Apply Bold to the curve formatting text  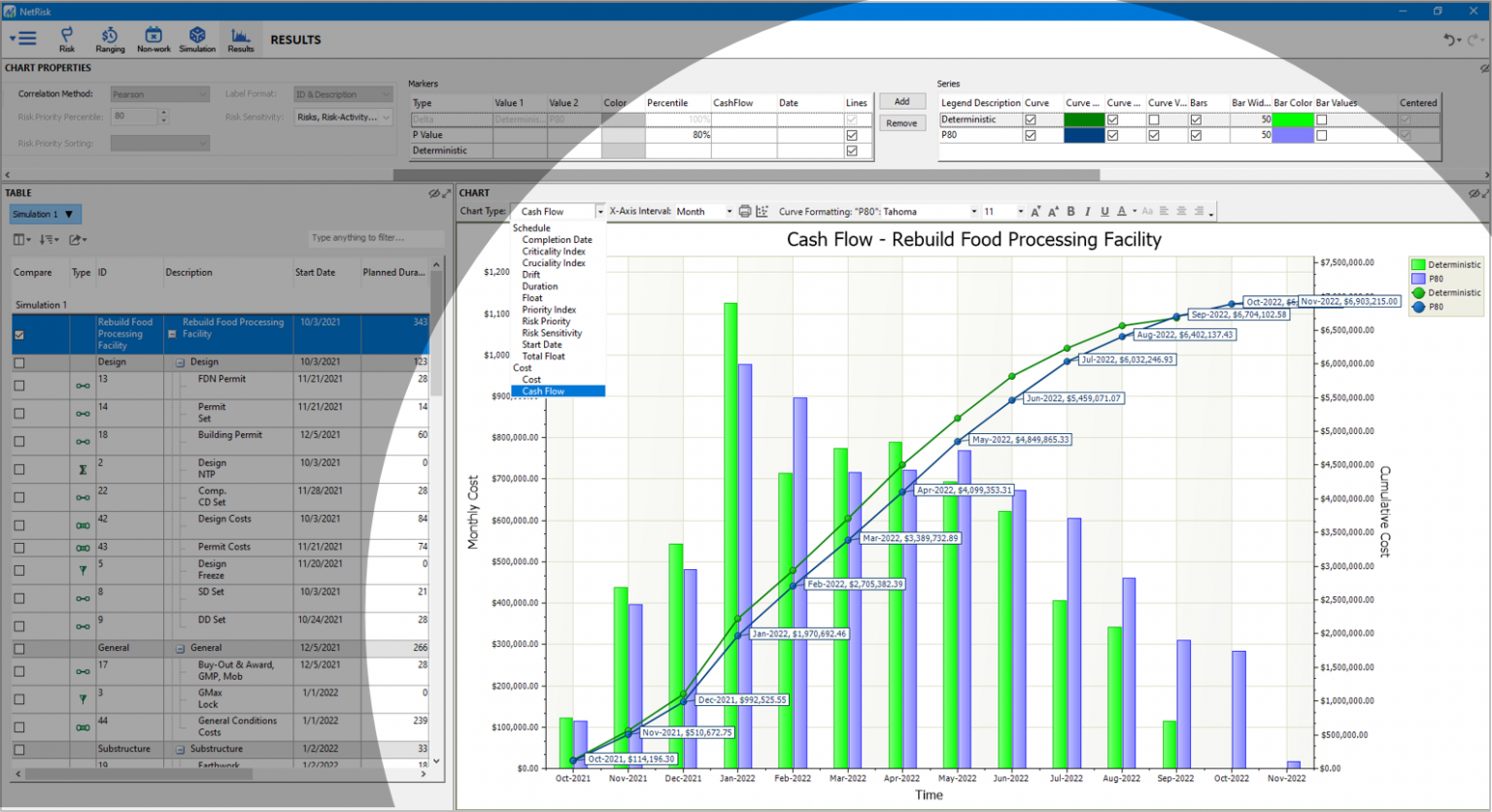click(1069, 211)
